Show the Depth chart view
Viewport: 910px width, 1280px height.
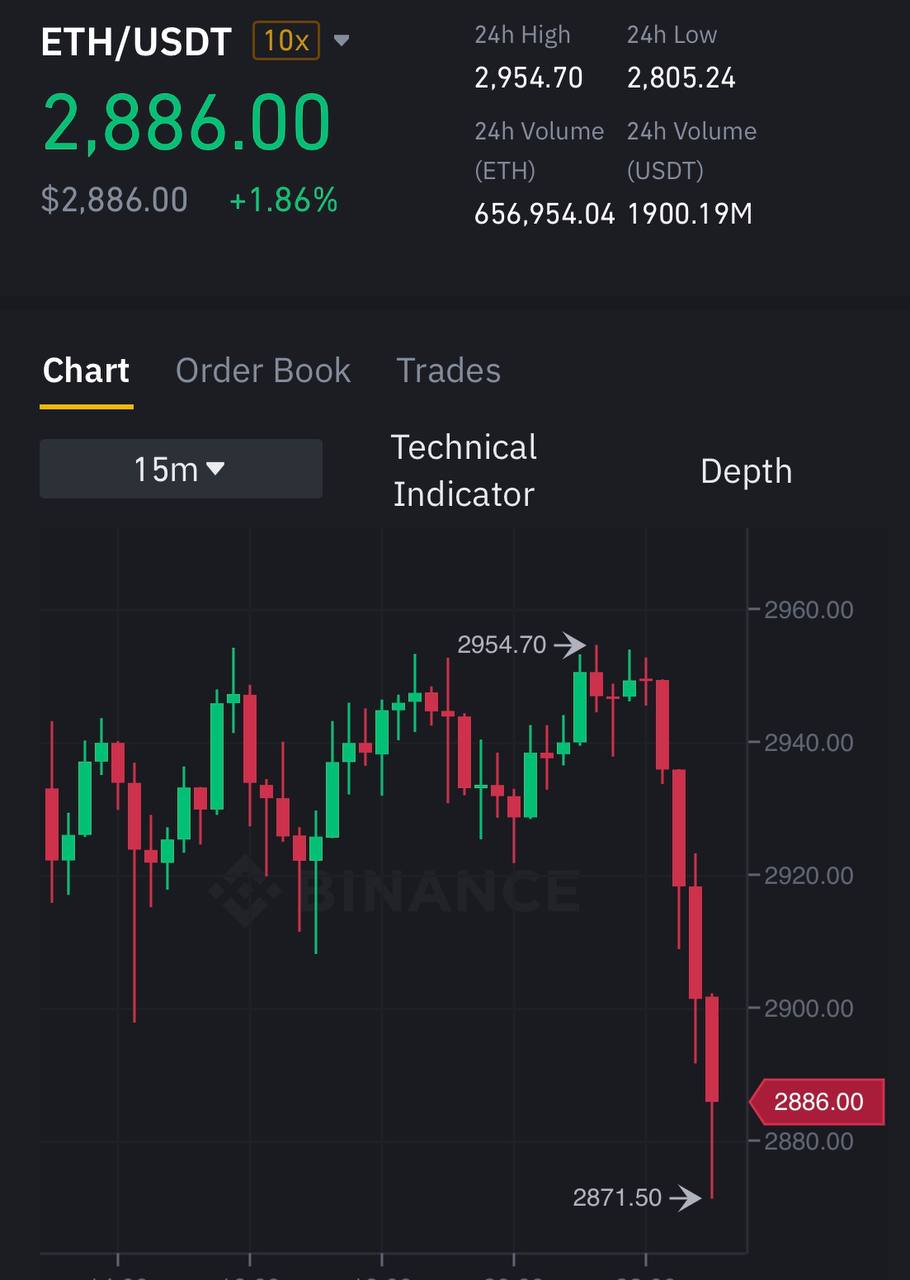pyautogui.click(x=746, y=471)
